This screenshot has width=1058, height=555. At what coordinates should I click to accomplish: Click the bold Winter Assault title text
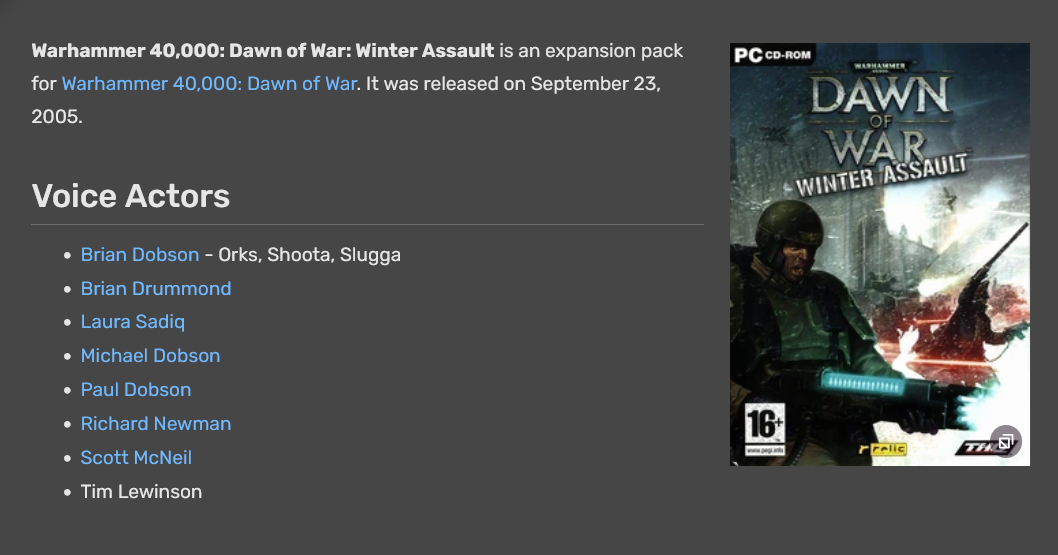263,51
